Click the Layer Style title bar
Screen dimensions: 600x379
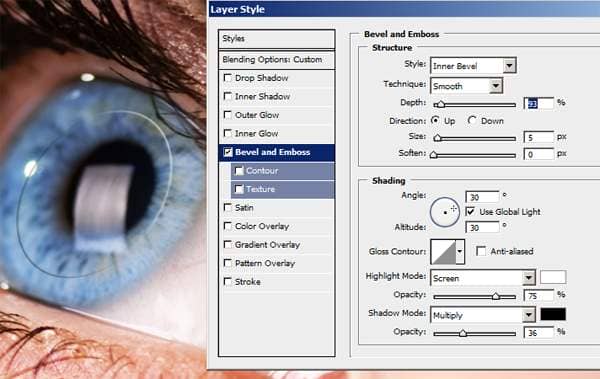pos(404,9)
